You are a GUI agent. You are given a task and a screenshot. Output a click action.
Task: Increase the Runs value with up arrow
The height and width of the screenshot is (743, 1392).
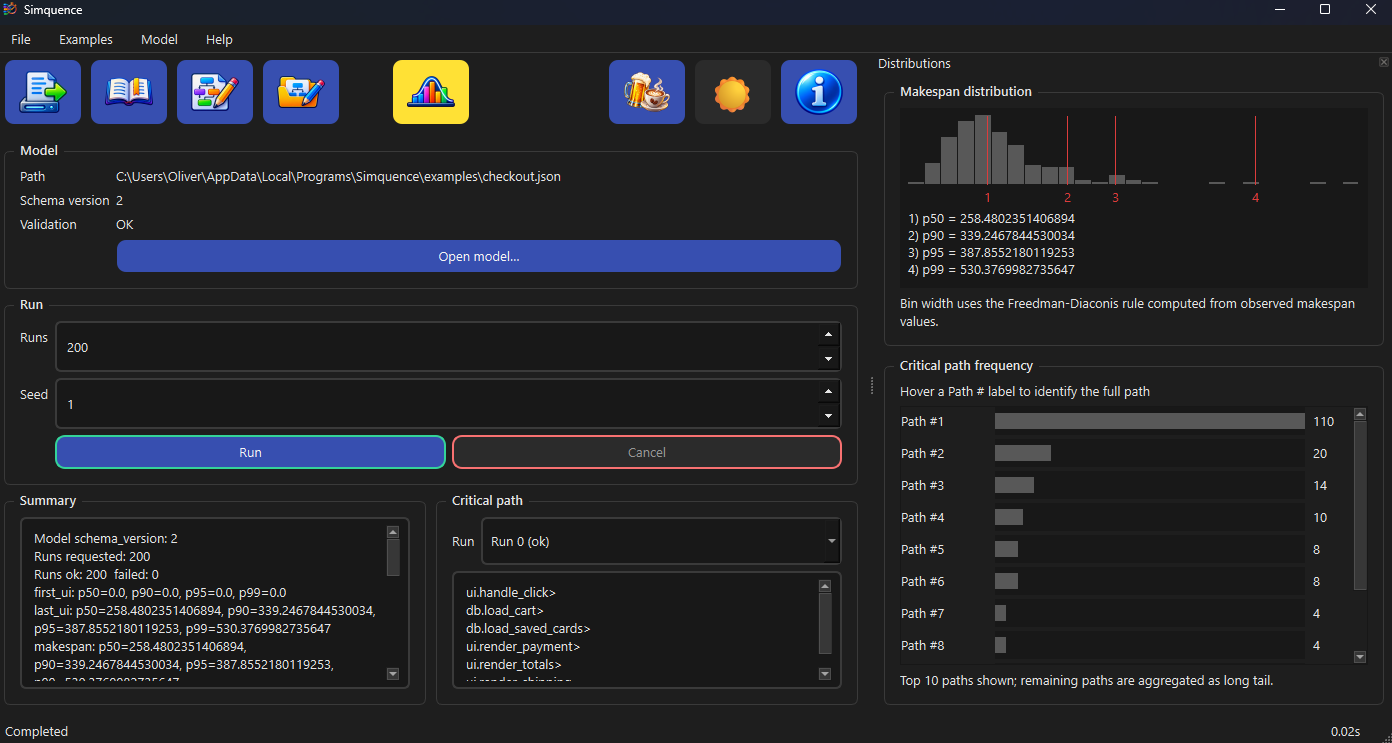828,335
